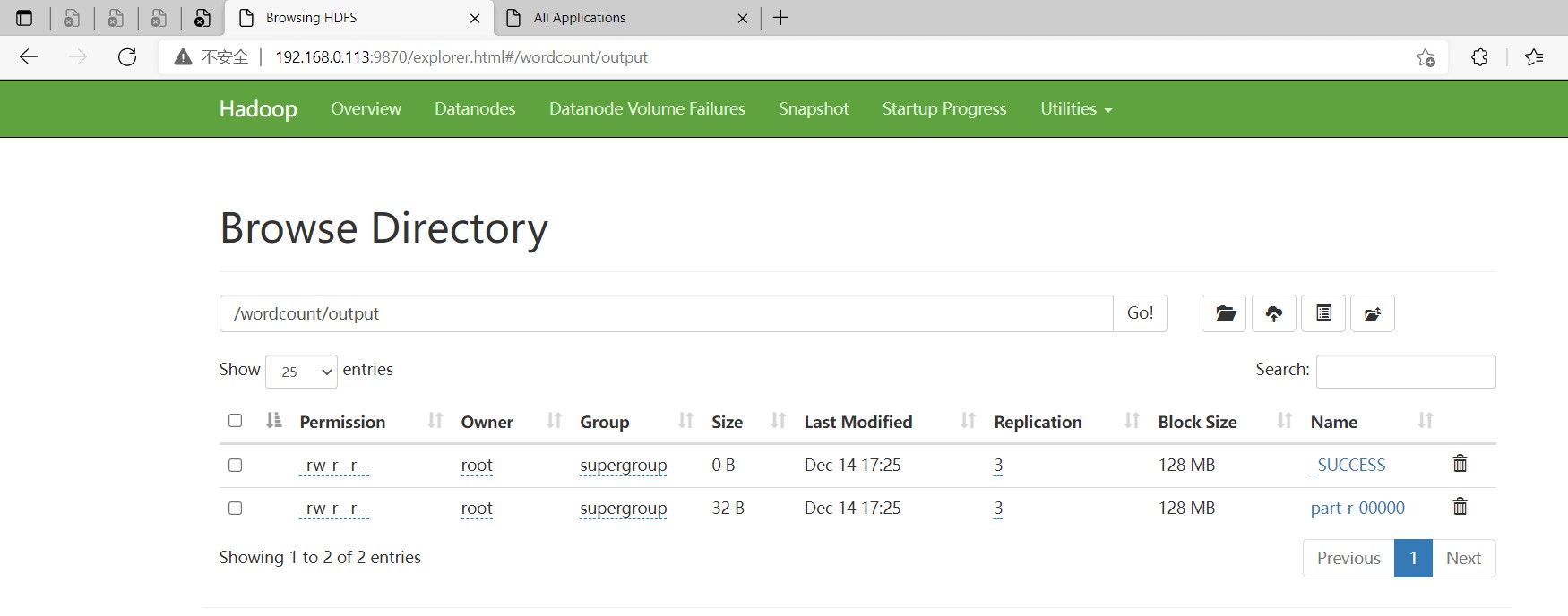Image resolution: width=1568 pixels, height=616 pixels.
Task: Click into the Search input field
Action: [x=1405, y=372]
